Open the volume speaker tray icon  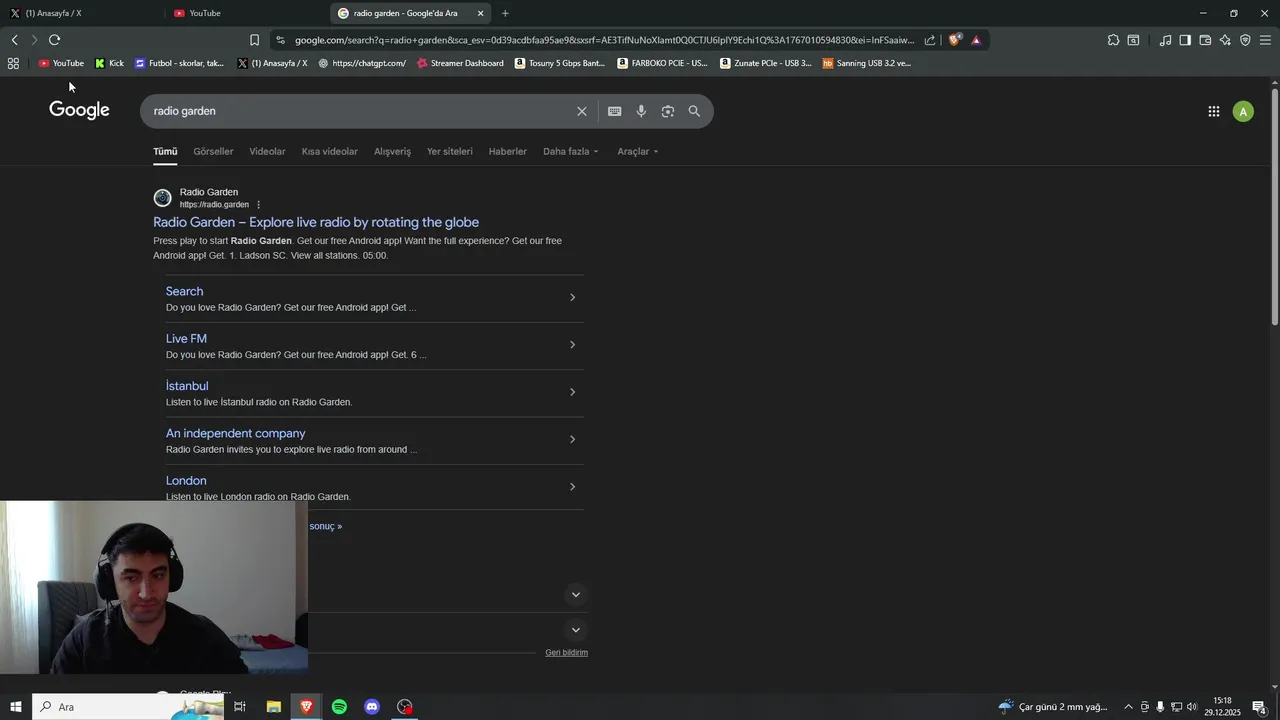pyautogui.click(x=1192, y=707)
